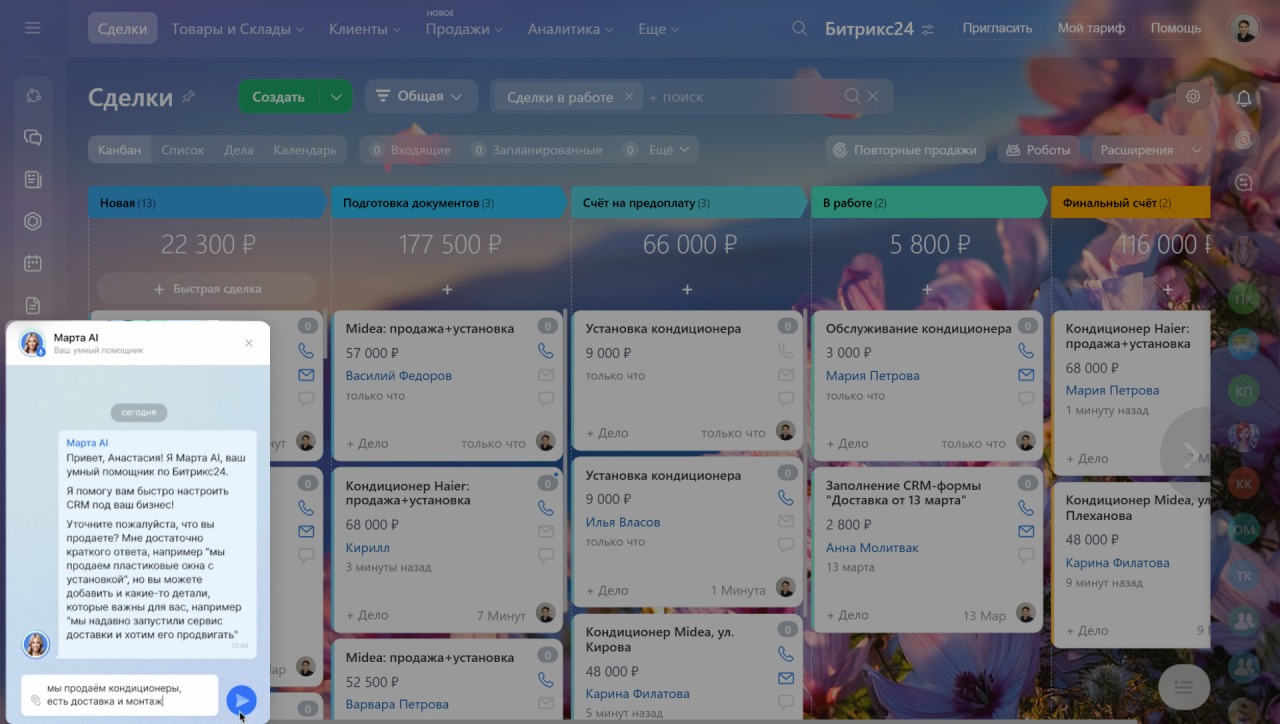1280x724 pixels.
Task: Remove the 'Сделки в работе' filter chip
Action: pos(629,97)
